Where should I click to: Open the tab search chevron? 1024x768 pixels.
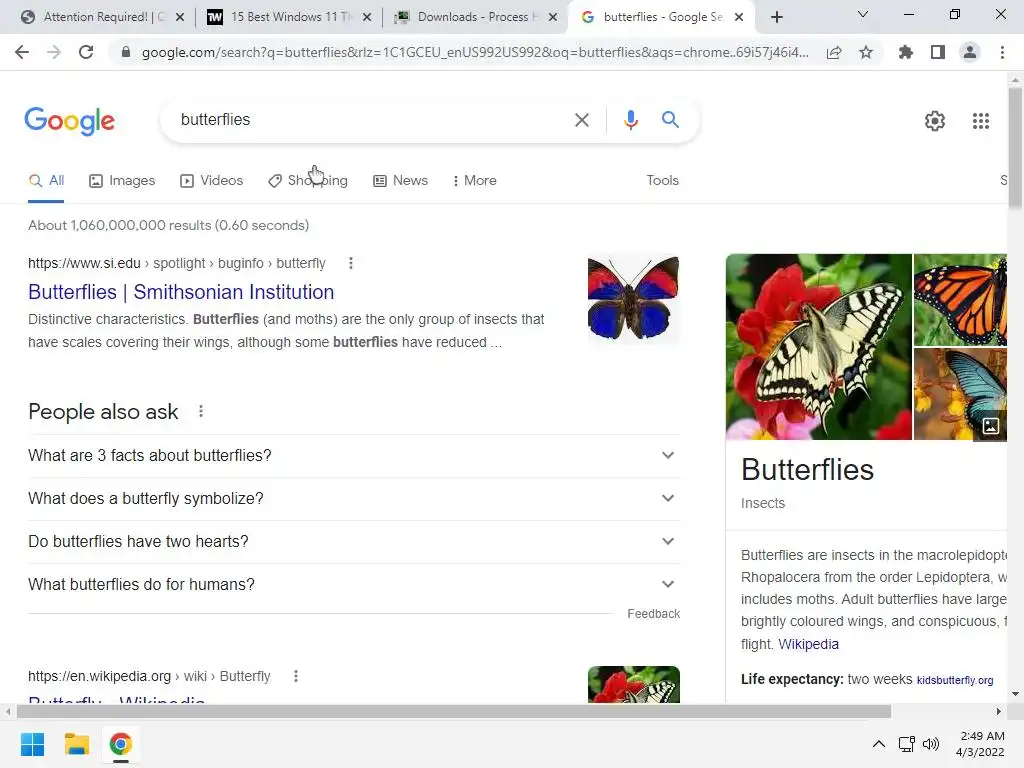point(863,14)
